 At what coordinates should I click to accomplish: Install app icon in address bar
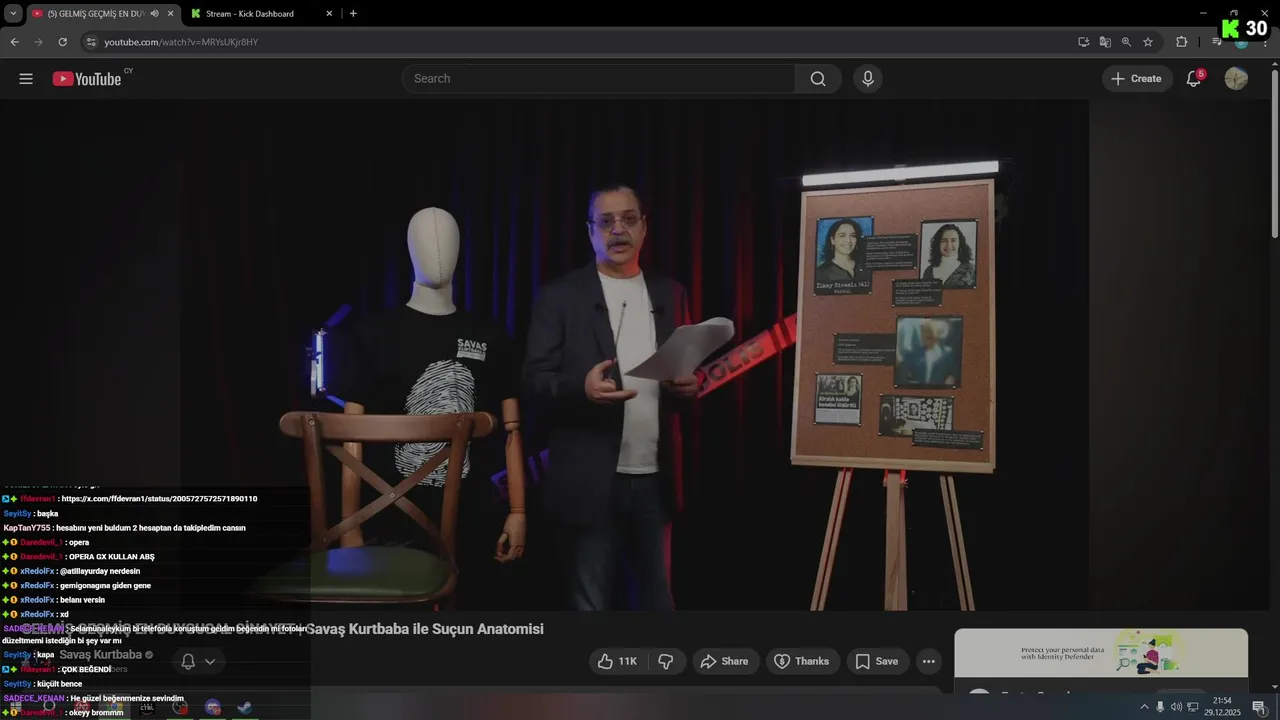coord(1083,42)
